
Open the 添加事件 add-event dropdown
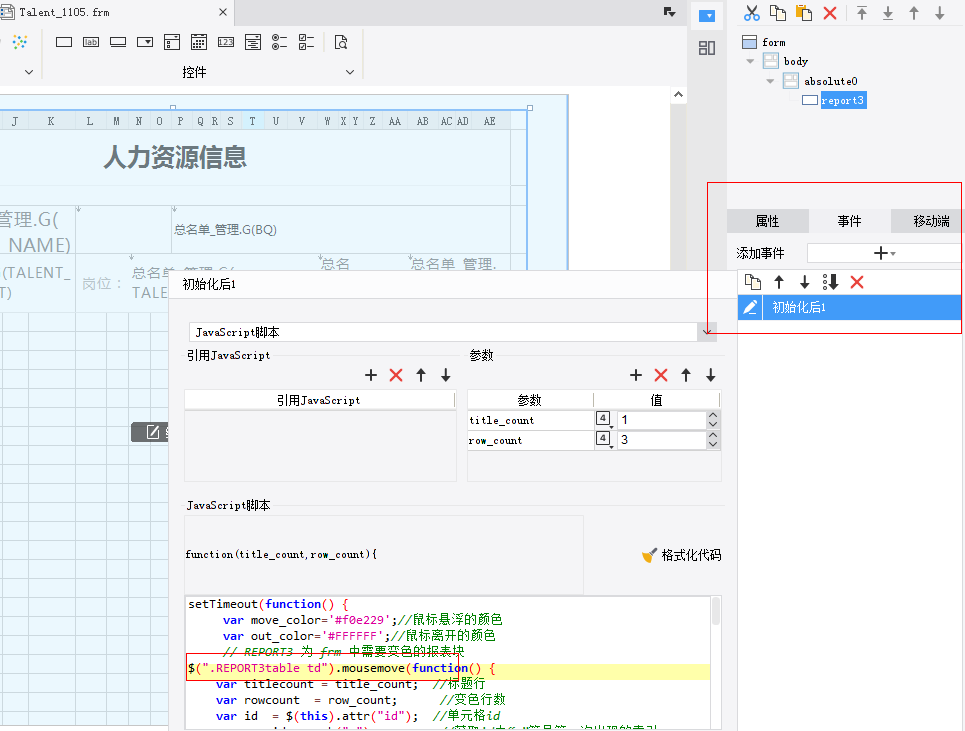884,254
